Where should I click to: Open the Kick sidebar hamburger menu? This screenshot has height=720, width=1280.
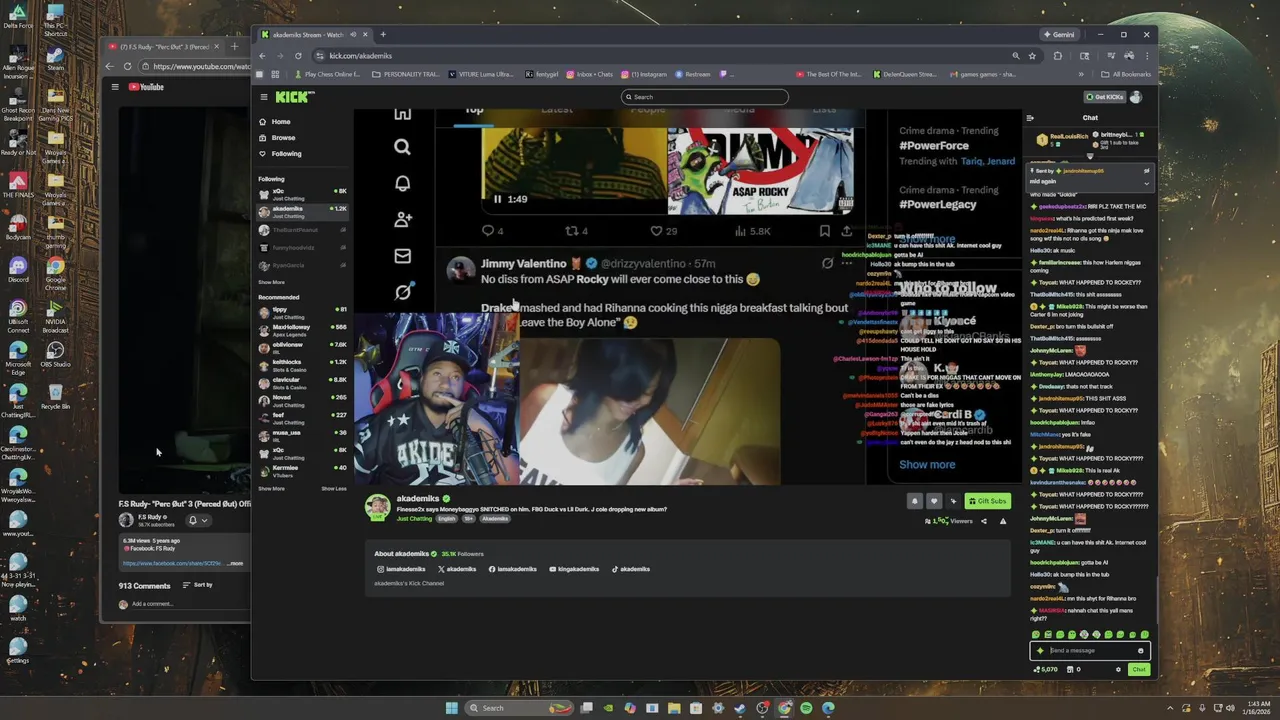[x=264, y=97]
